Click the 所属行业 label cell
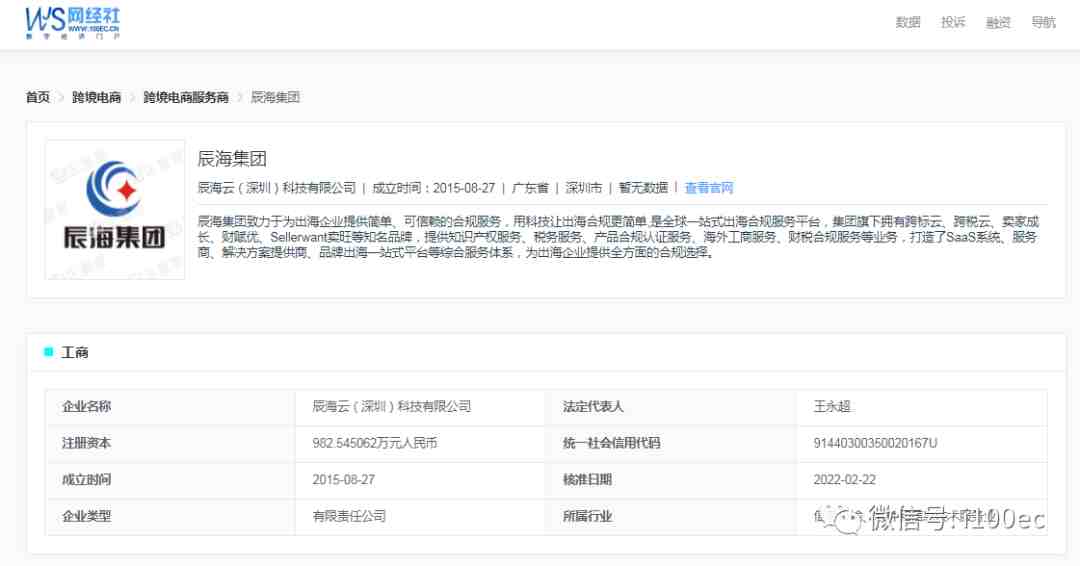Image resolution: width=1080 pixels, height=566 pixels. point(670,516)
